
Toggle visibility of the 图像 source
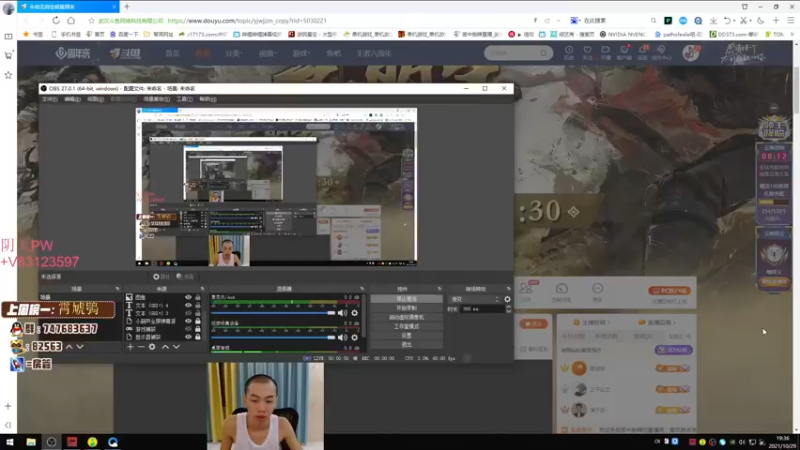(x=188, y=297)
